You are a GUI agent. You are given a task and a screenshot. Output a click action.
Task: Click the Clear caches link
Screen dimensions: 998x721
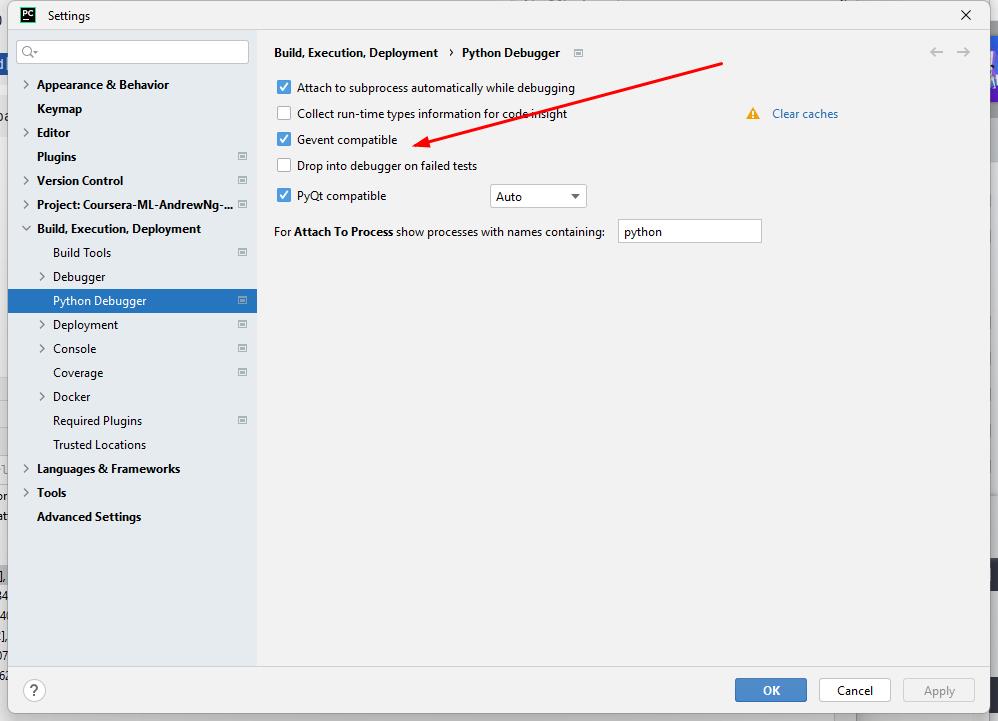(805, 114)
